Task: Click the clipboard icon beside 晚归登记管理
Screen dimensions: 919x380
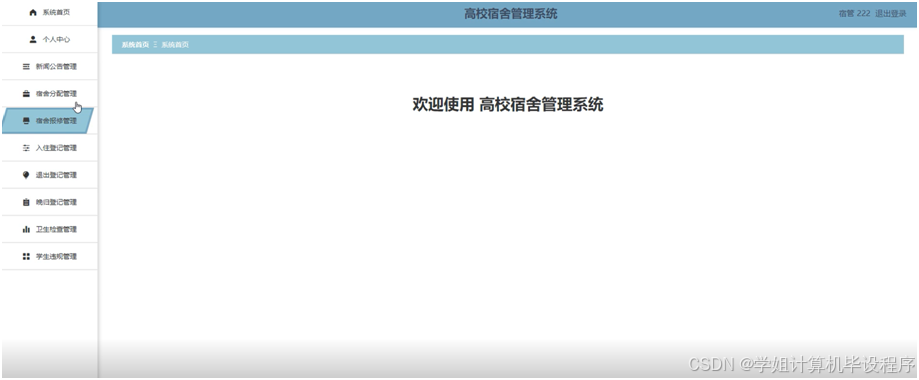Action: (26, 202)
